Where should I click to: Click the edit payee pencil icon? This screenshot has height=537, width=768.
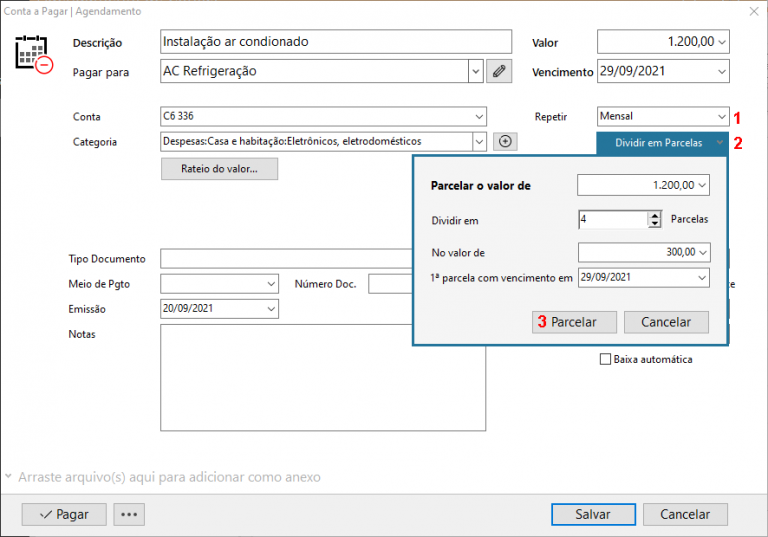[498, 71]
